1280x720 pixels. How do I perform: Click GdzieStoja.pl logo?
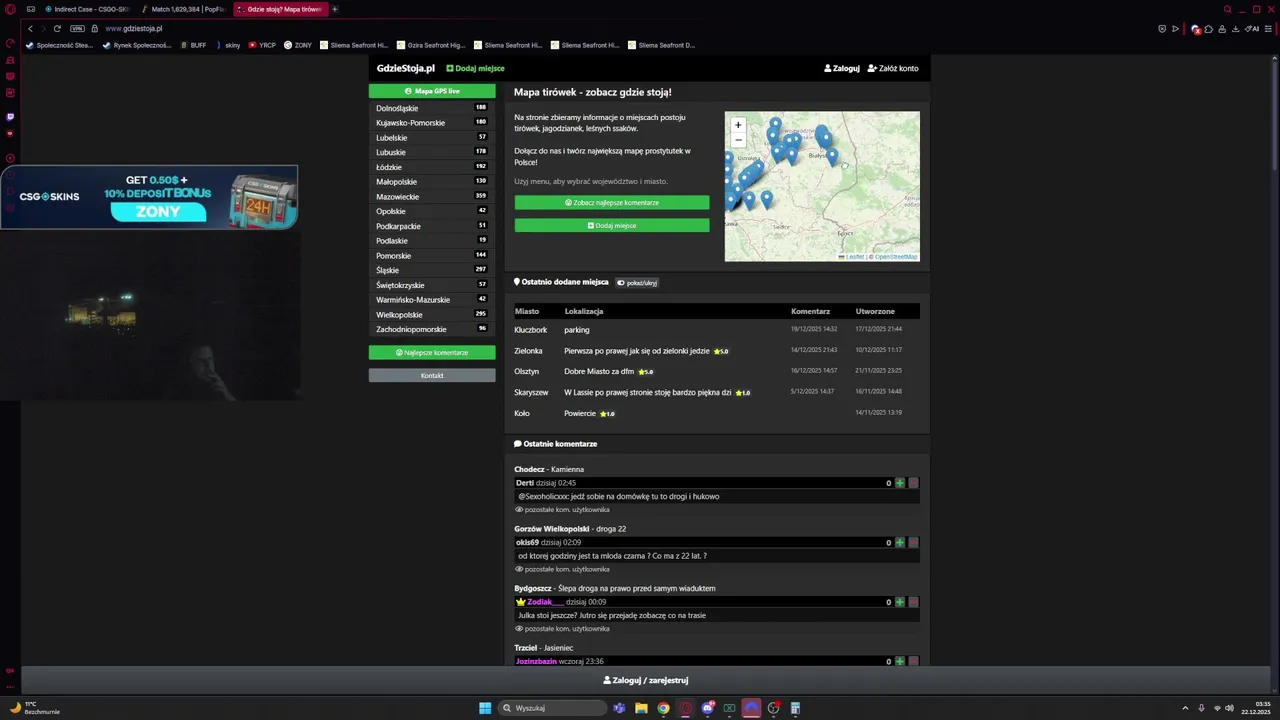406,69
